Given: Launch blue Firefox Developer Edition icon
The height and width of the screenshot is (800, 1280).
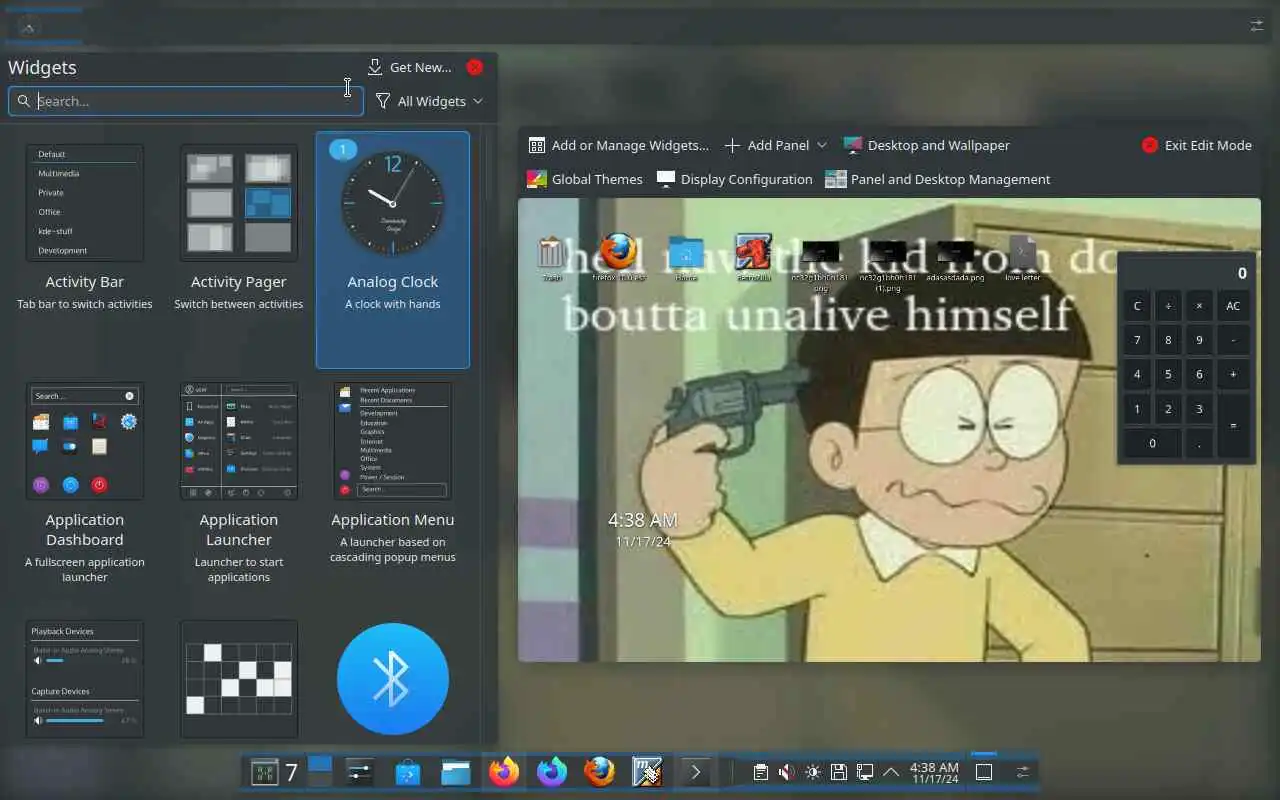Looking at the screenshot, I should 552,772.
